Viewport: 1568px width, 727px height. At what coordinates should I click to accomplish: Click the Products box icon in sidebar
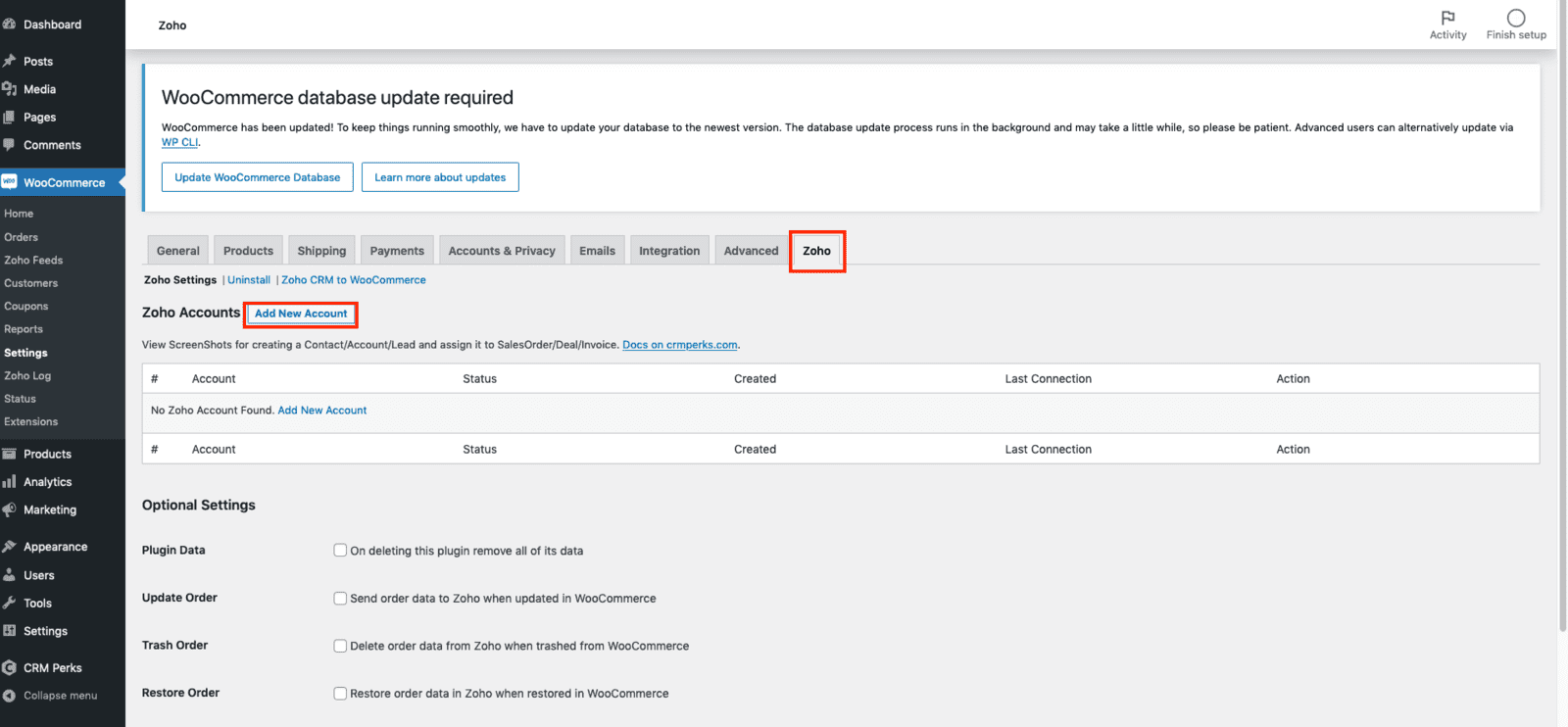[9, 454]
